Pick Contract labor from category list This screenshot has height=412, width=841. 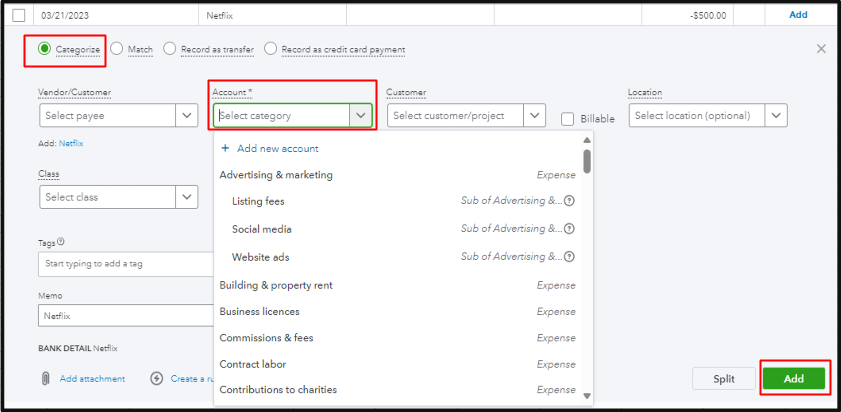coord(252,364)
